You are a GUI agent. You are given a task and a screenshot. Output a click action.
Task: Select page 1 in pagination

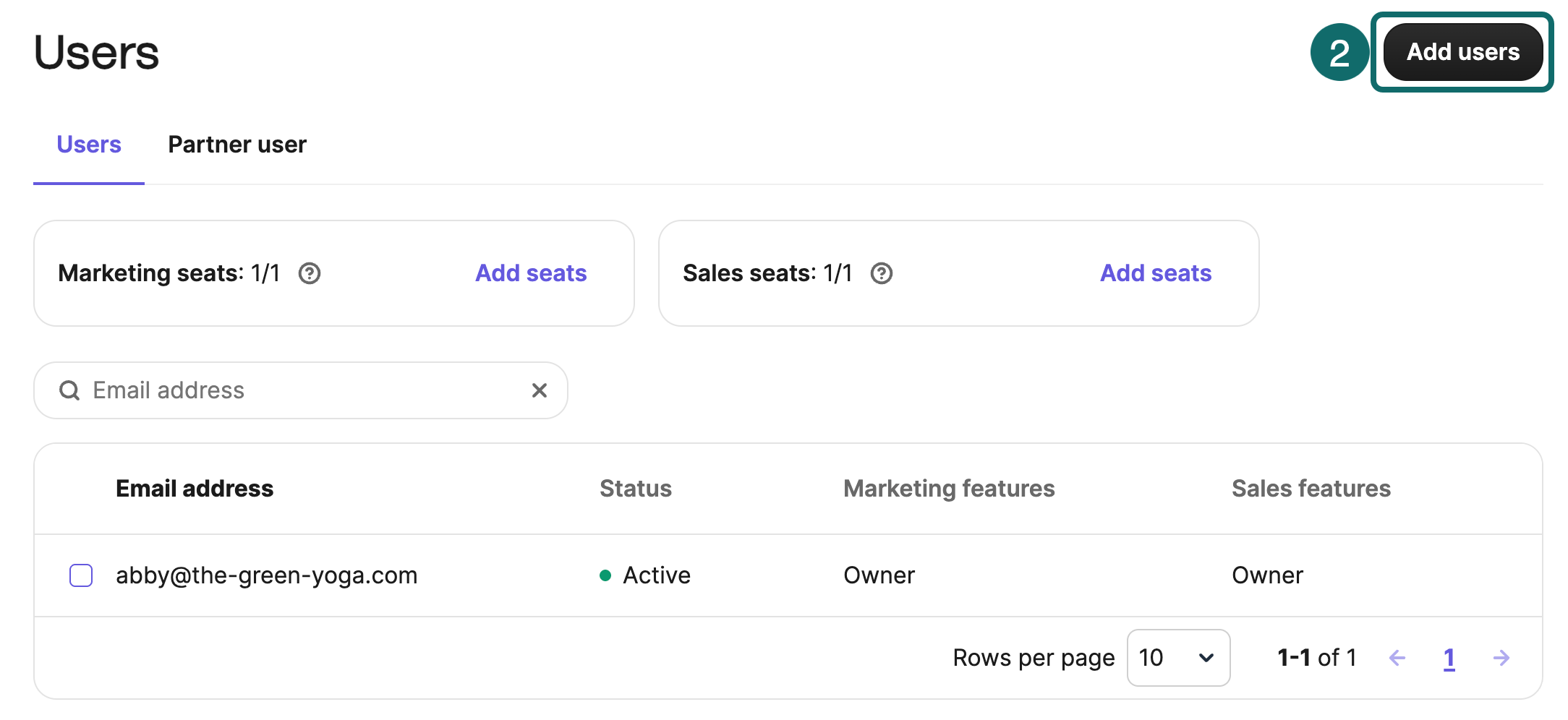[1449, 658]
